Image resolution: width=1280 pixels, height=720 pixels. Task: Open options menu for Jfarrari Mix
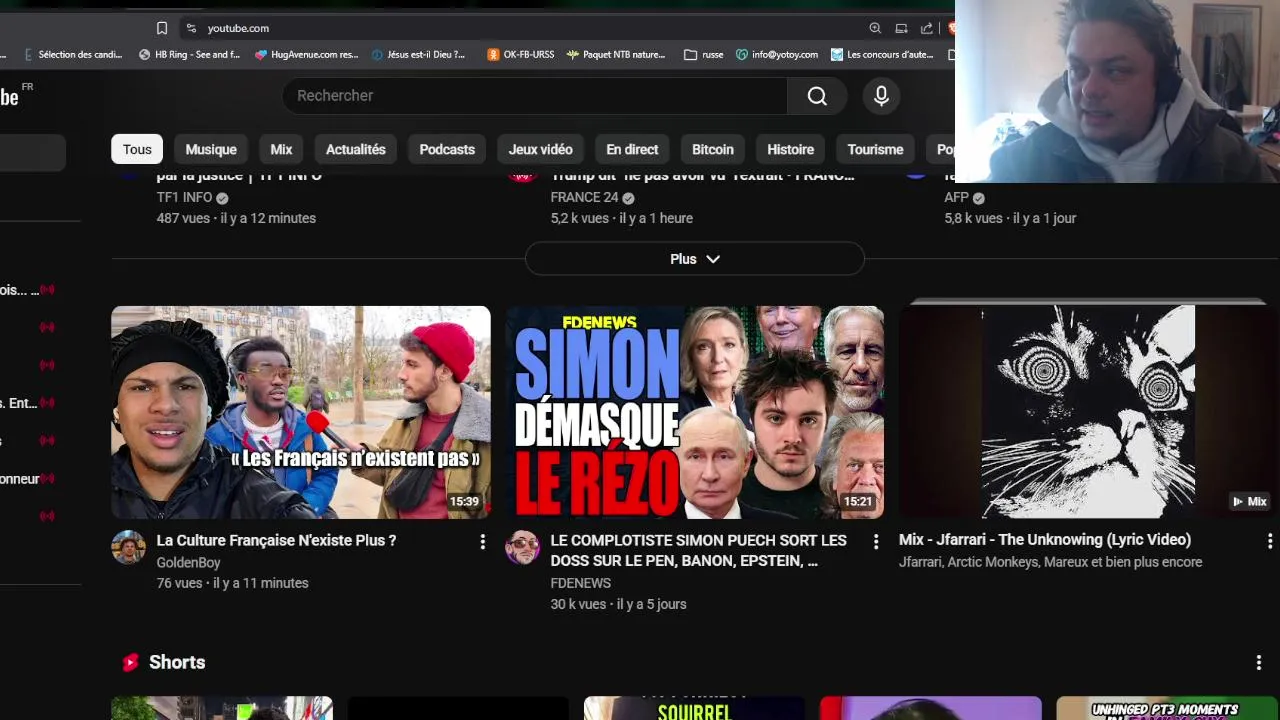(x=1270, y=541)
